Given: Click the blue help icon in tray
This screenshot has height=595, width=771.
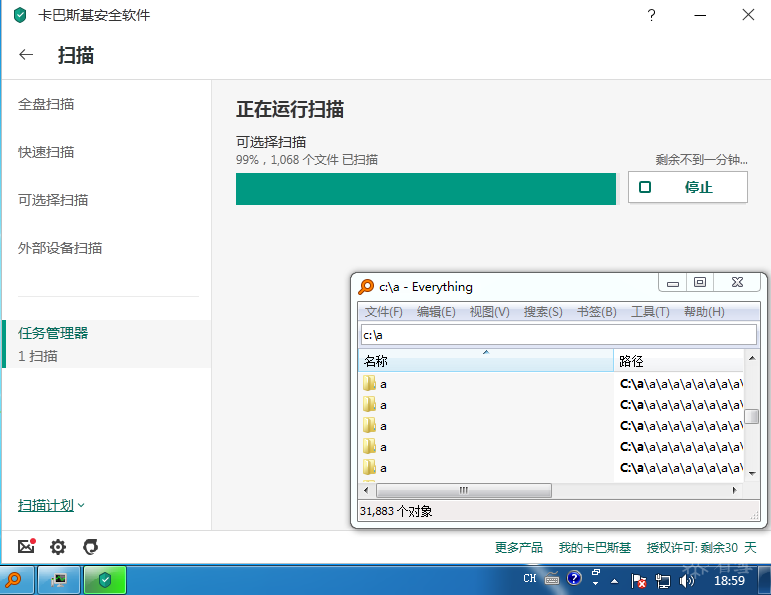Looking at the screenshot, I should coord(574,578).
